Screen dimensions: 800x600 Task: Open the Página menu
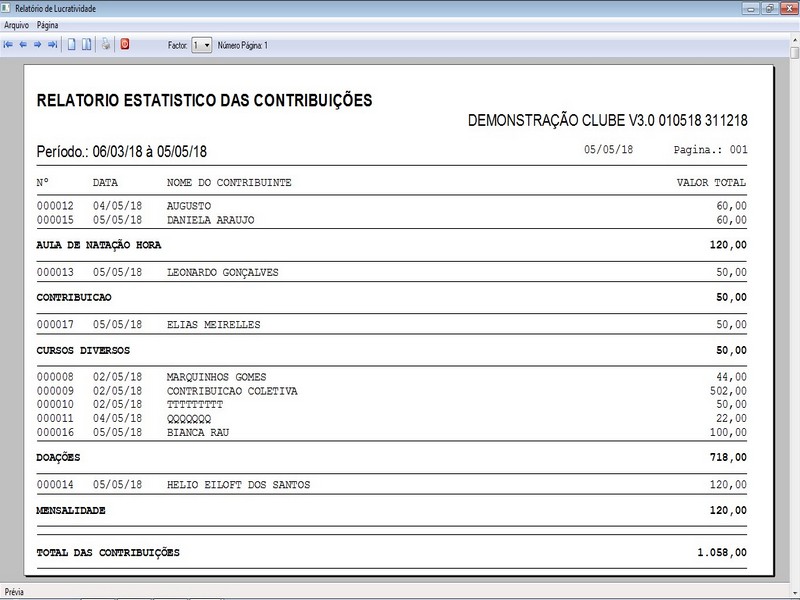(47, 25)
